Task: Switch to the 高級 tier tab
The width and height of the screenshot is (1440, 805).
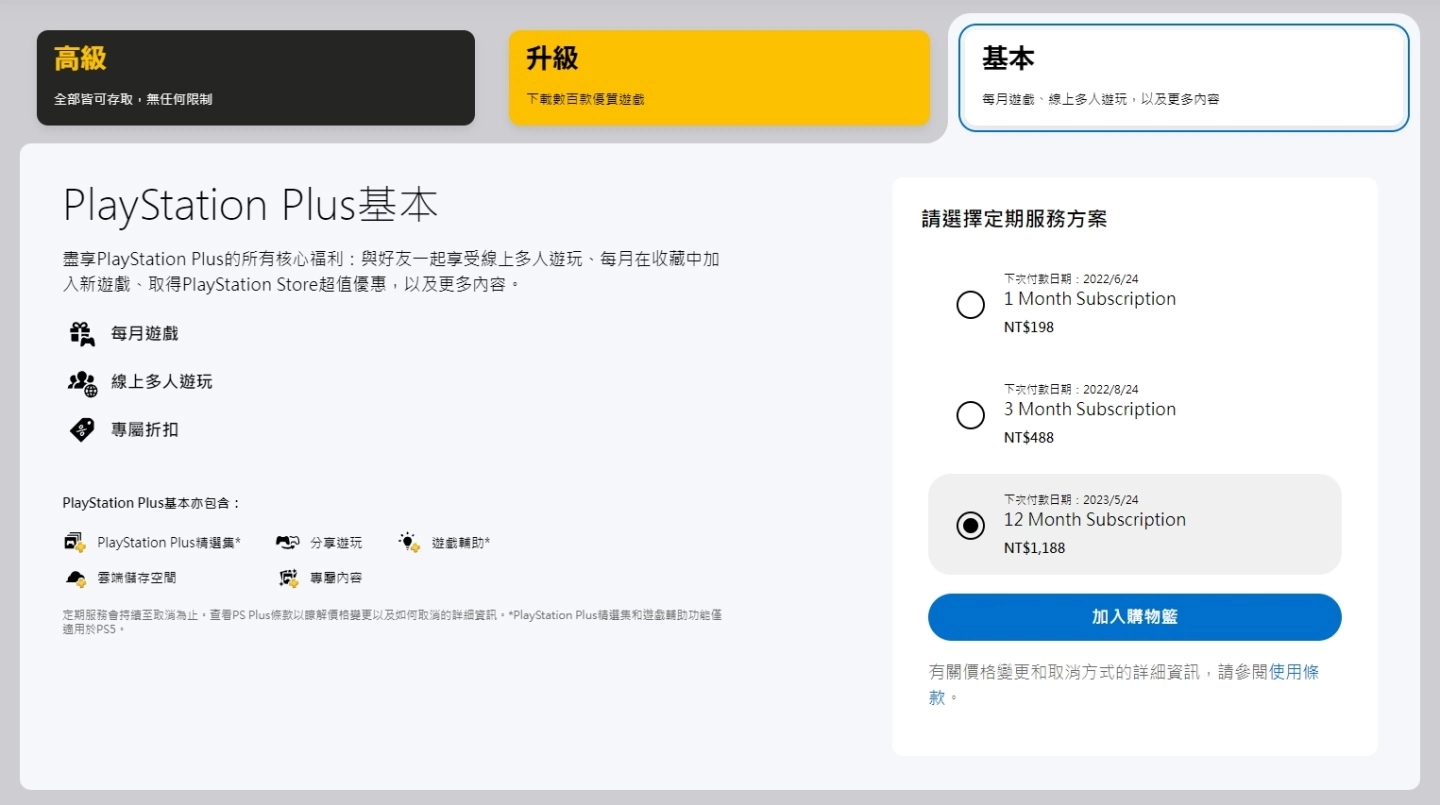Action: (x=255, y=77)
